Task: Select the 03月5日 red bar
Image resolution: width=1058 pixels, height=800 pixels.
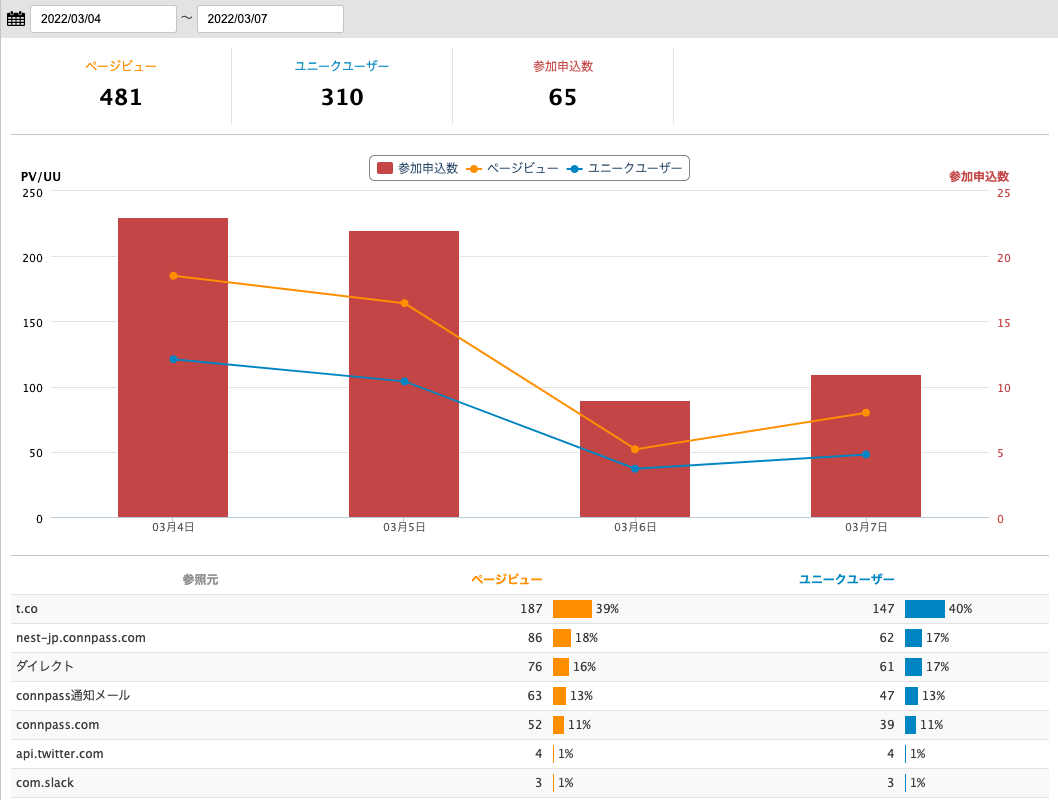Action: pyautogui.click(x=404, y=374)
